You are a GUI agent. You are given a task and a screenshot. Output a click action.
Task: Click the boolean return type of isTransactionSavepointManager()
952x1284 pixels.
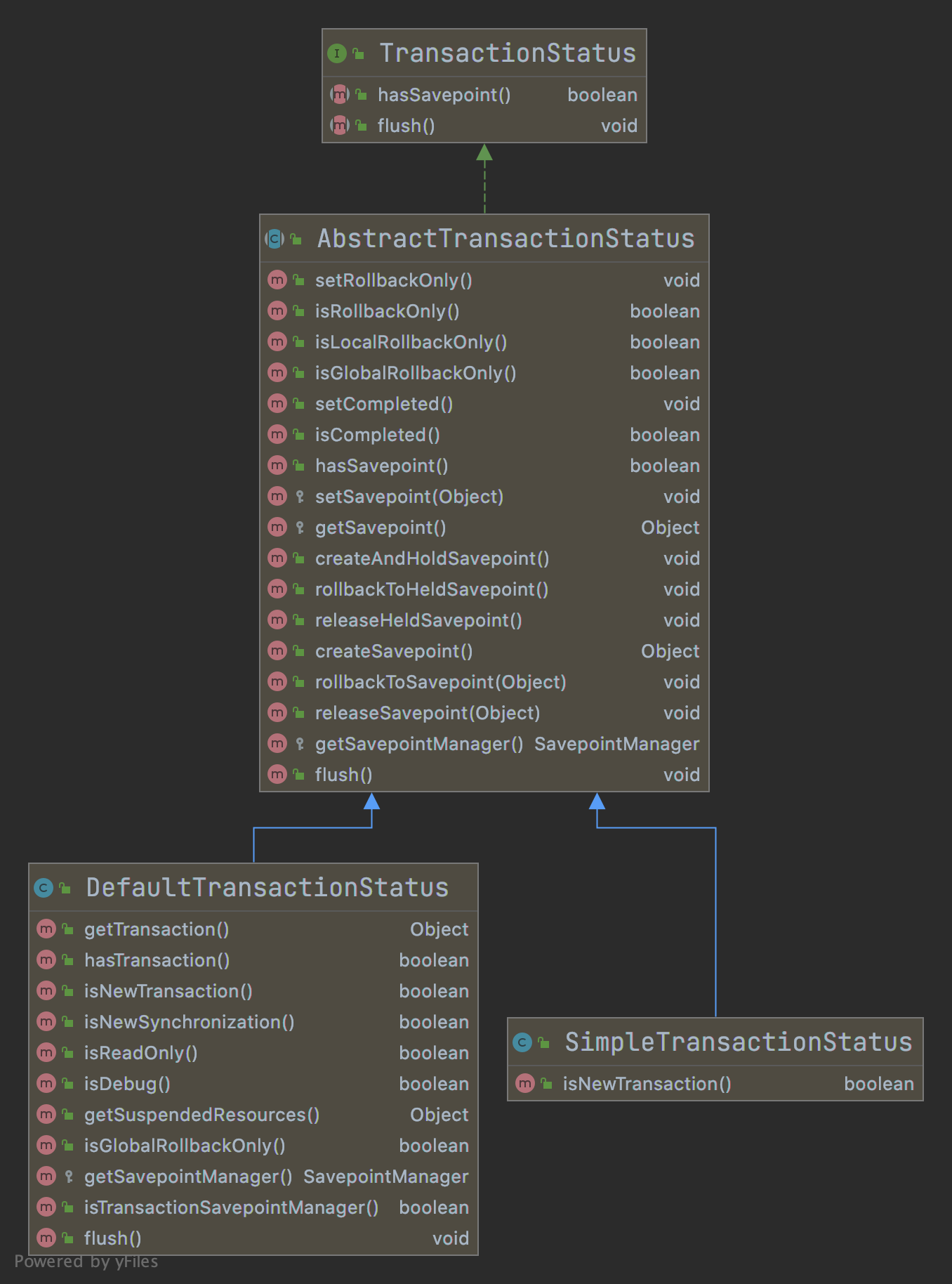(434, 1207)
